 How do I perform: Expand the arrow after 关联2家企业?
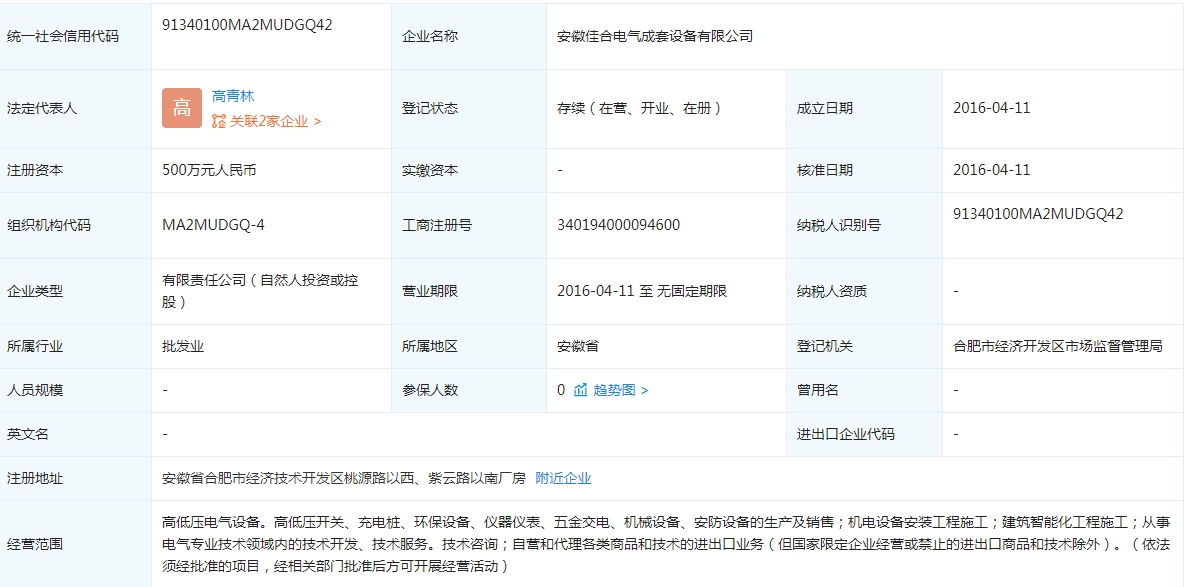[317, 121]
